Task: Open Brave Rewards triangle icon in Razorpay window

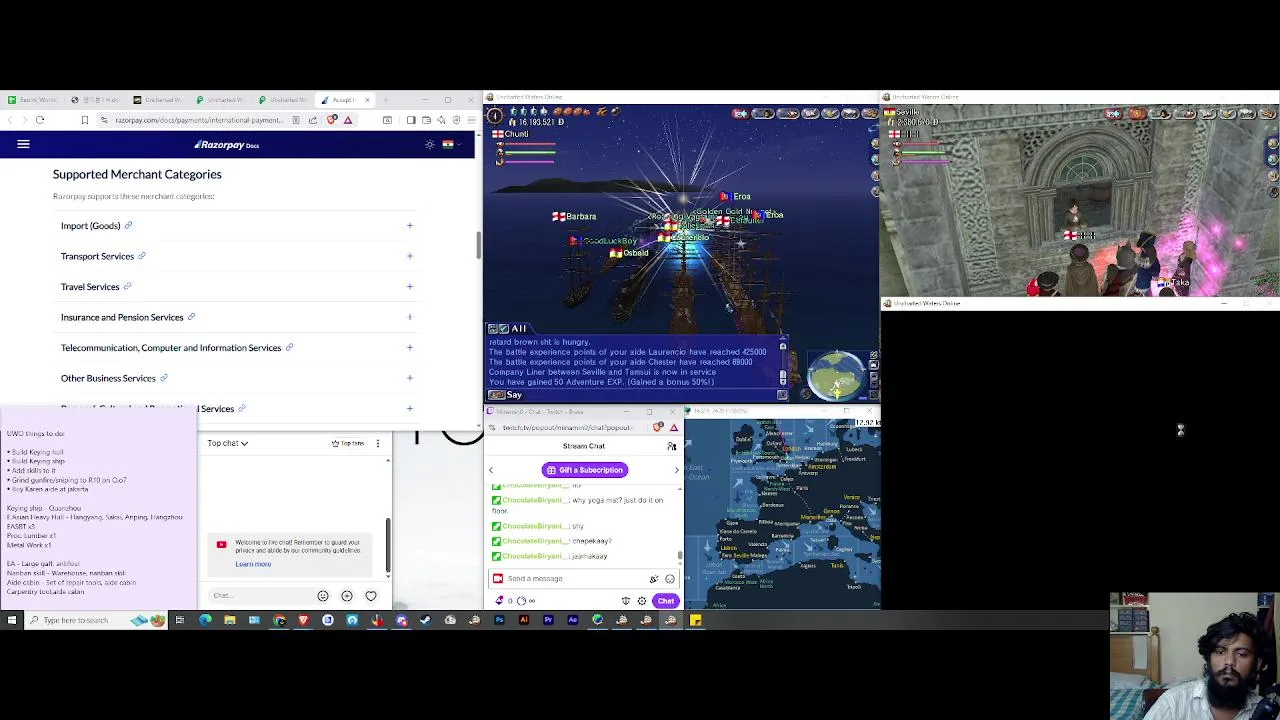Action: click(x=348, y=120)
